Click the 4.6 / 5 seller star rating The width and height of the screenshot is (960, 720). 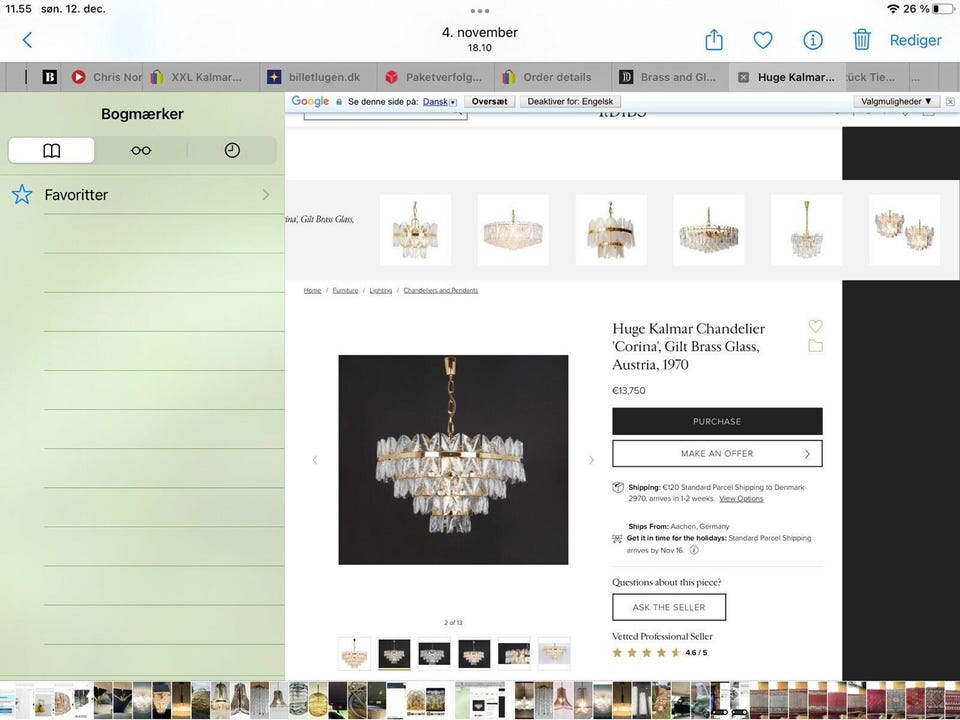pyautogui.click(x=660, y=653)
